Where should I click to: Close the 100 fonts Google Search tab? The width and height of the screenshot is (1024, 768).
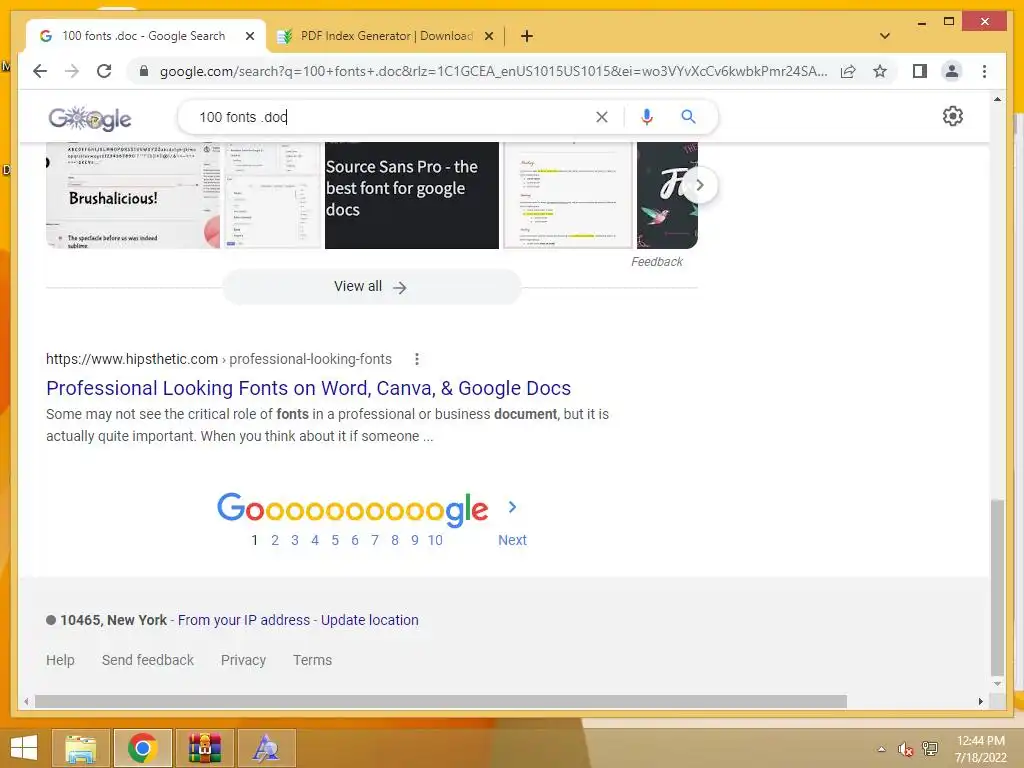[x=249, y=36]
